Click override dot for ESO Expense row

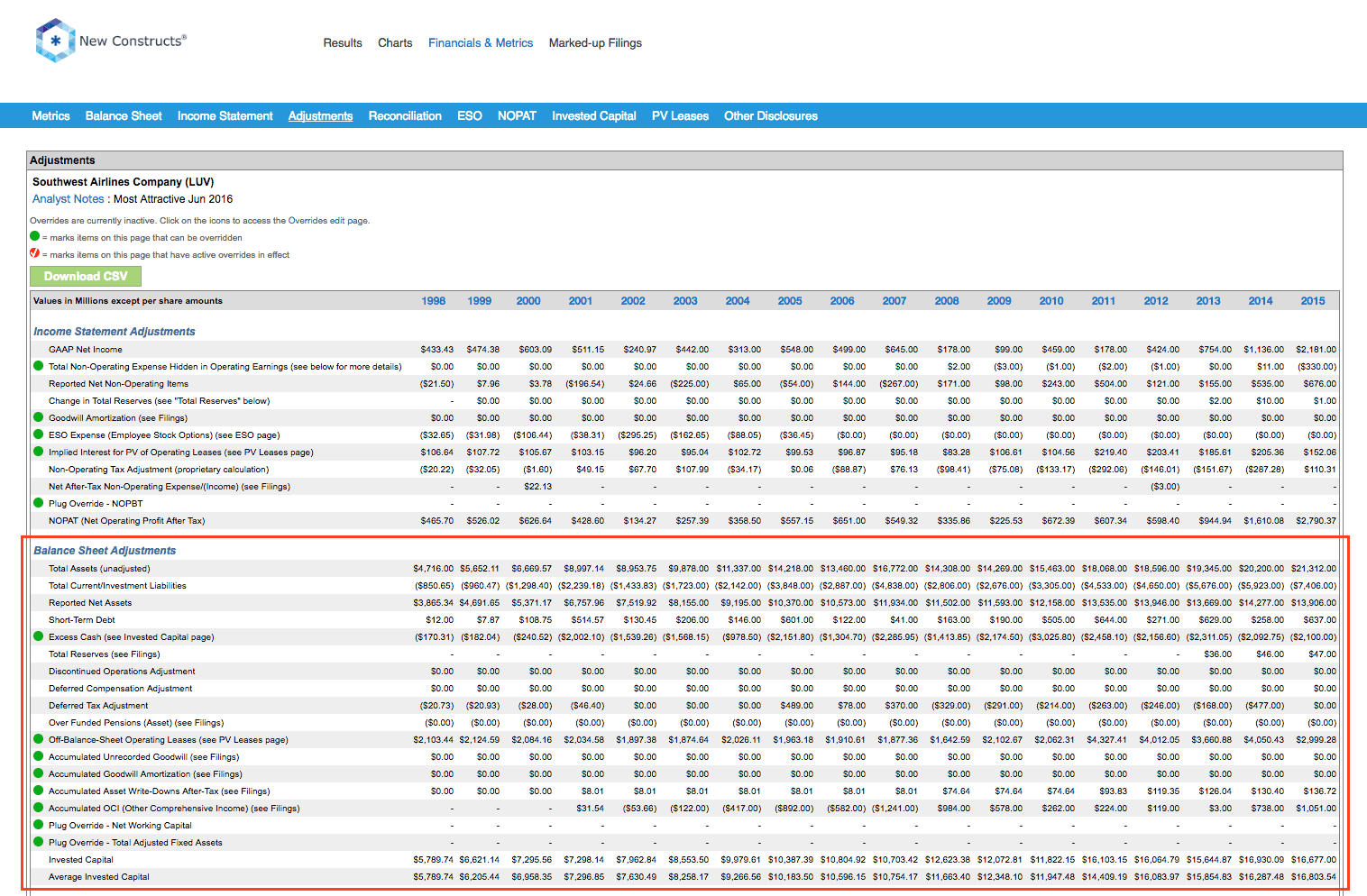click(38, 434)
